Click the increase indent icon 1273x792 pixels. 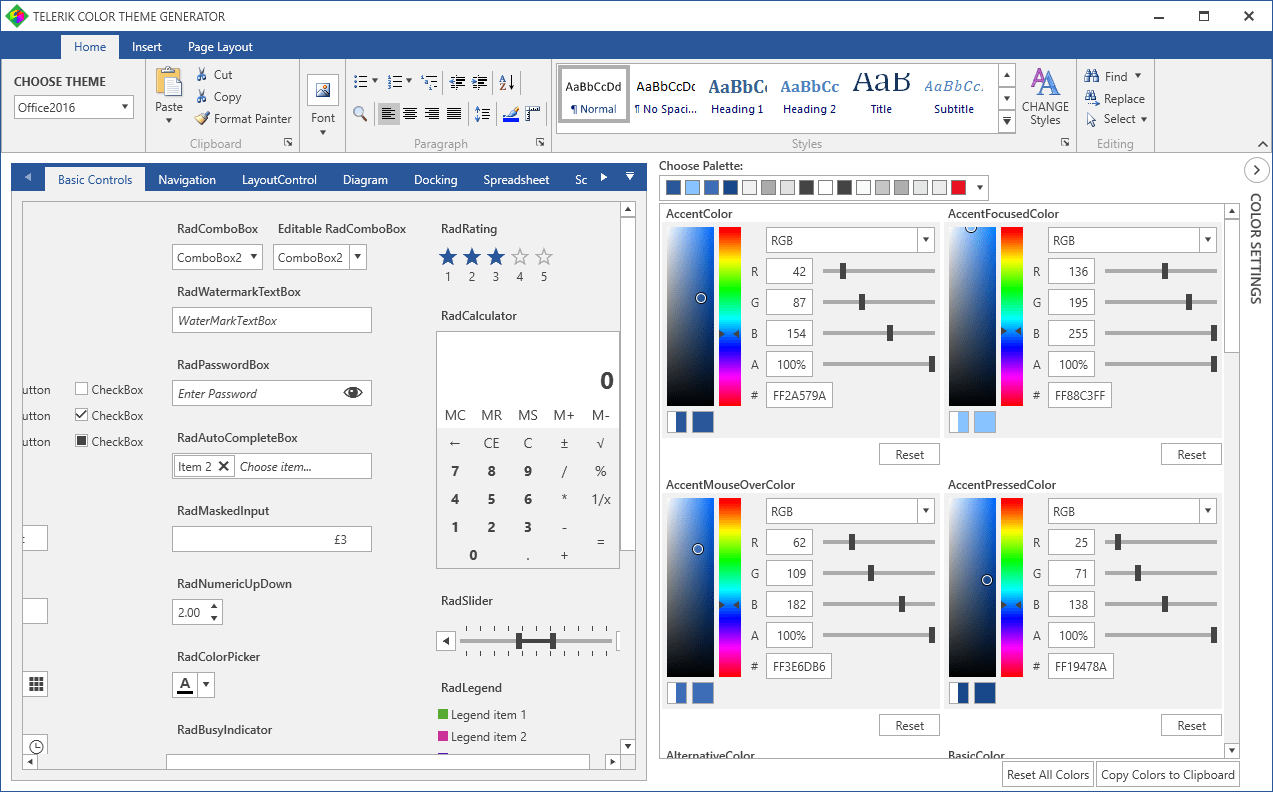(x=480, y=83)
